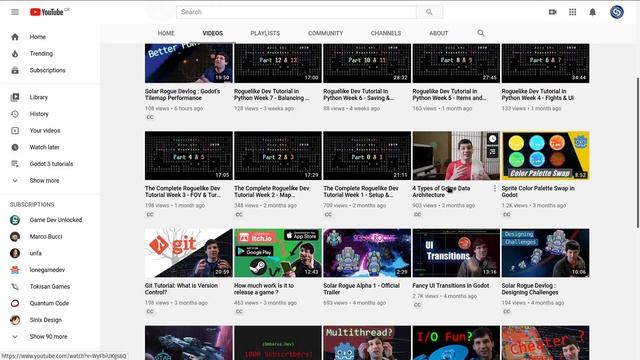Open the account avatar menu
Screen dimensions: 640x360
point(617,12)
